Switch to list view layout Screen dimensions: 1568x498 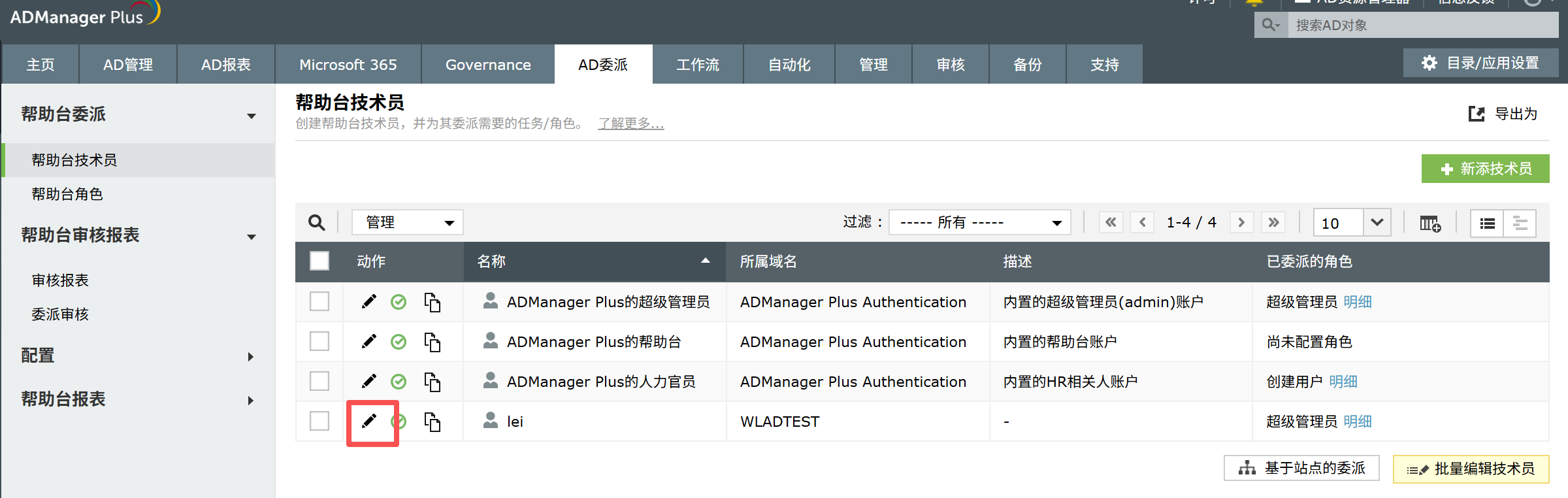coord(1488,224)
